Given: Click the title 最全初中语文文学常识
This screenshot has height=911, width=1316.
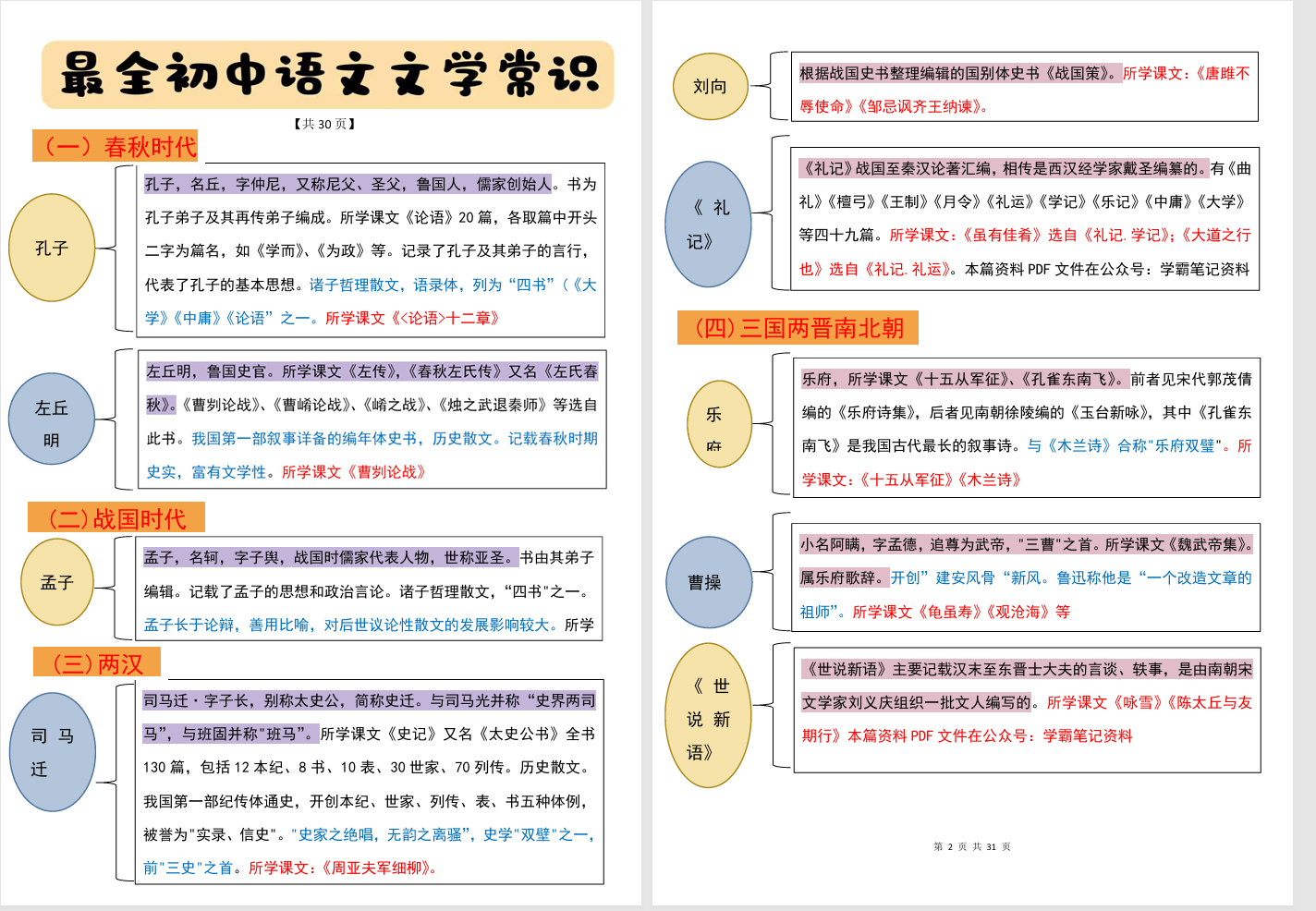Looking at the screenshot, I should [x=328, y=75].
